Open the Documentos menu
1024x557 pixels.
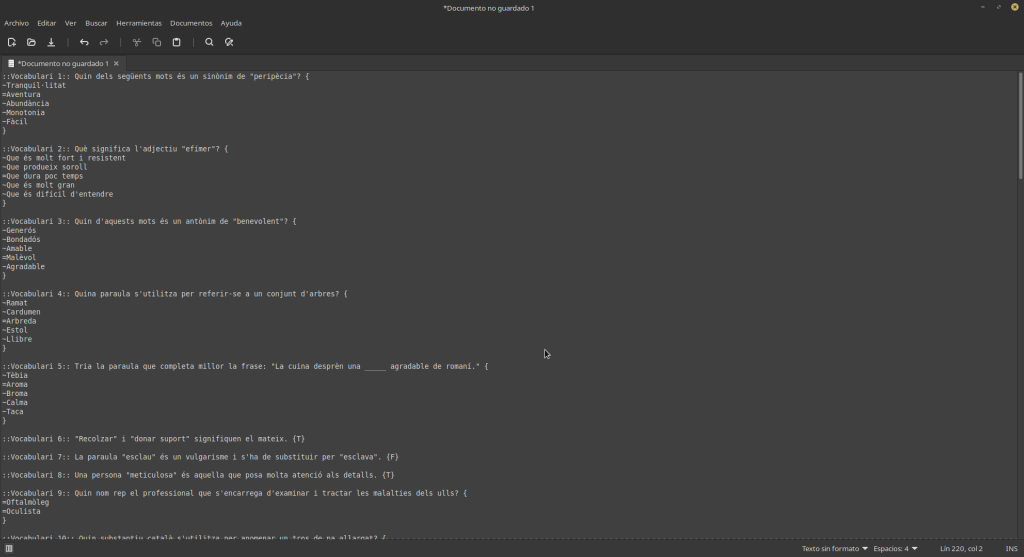tap(191, 22)
